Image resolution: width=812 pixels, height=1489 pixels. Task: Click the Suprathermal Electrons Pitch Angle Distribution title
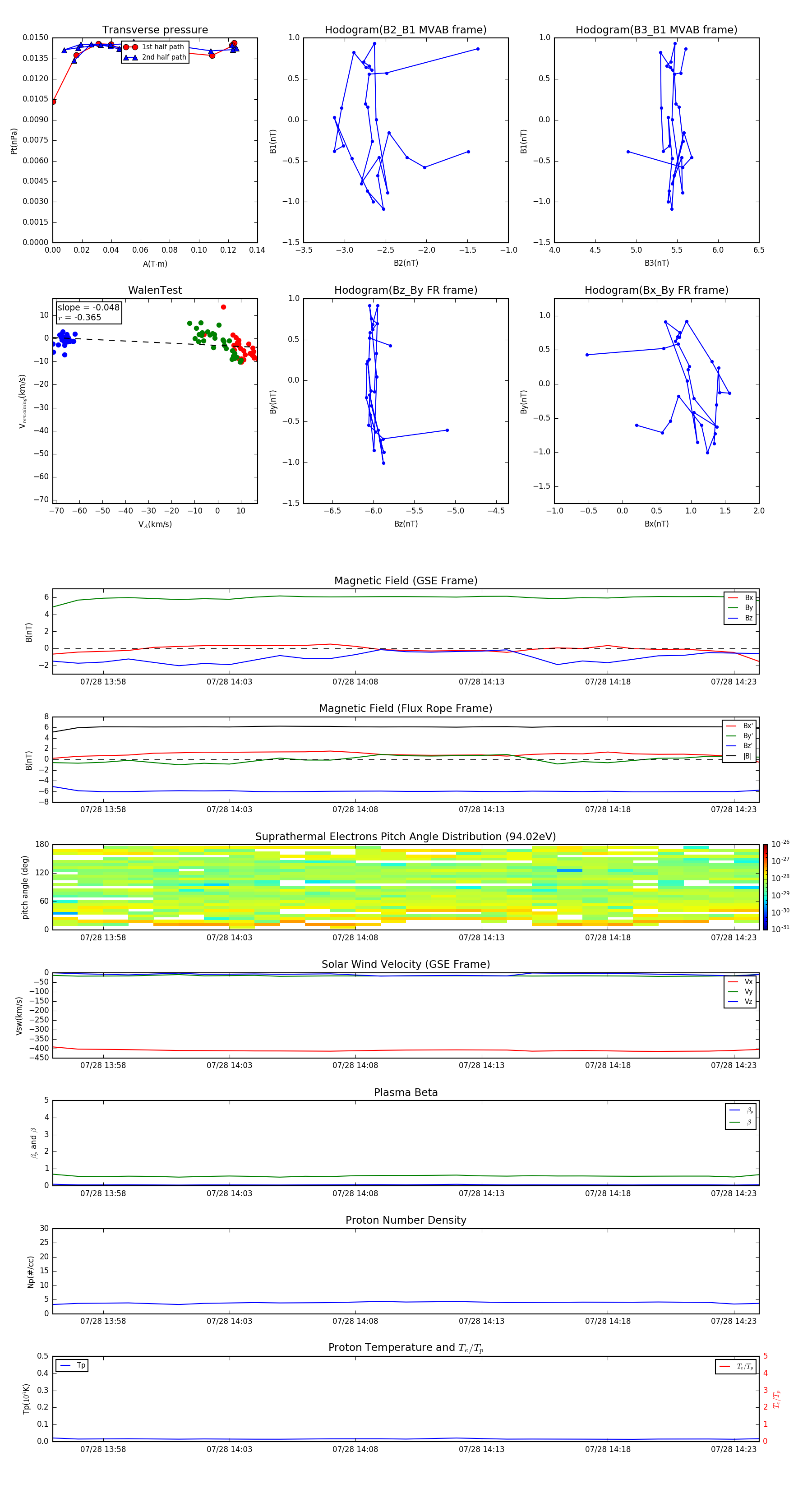[x=406, y=837]
